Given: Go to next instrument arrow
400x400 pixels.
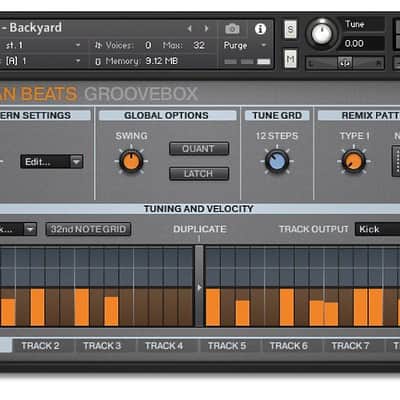Looking at the screenshot, I should point(206,29).
